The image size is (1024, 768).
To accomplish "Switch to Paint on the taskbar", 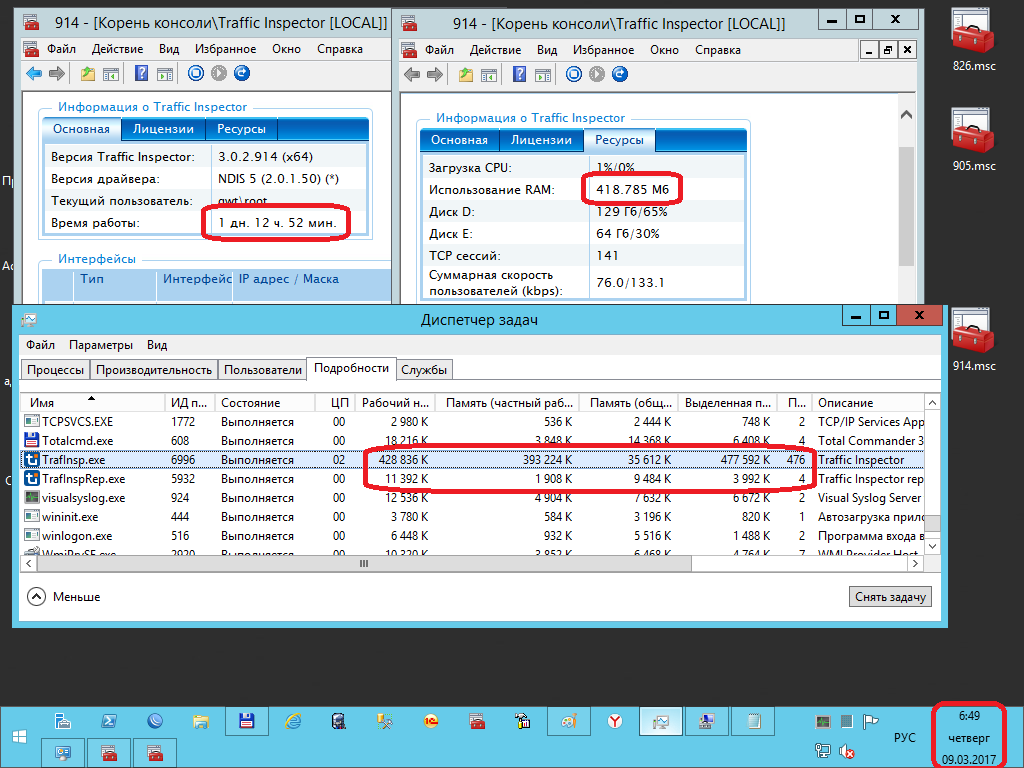I will (569, 721).
